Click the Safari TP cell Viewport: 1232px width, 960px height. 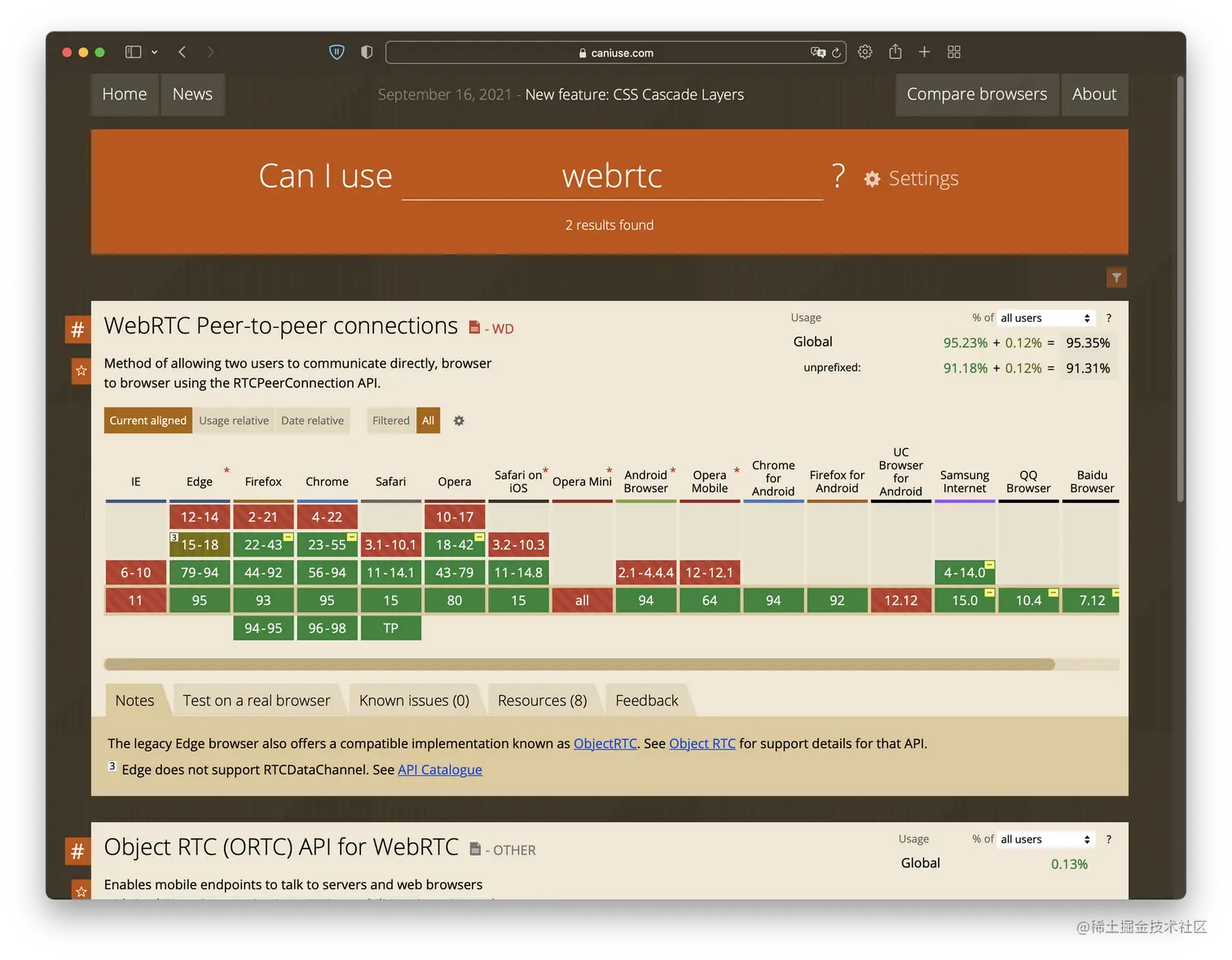point(391,628)
